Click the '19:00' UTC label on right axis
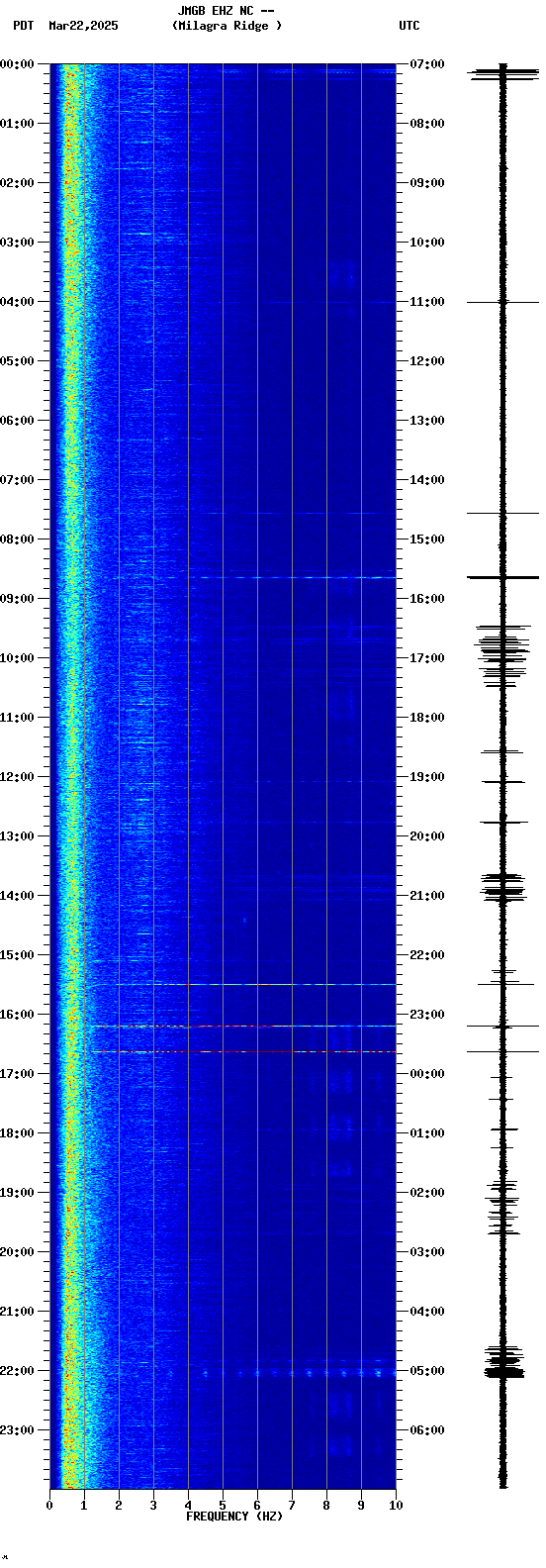The image size is (546, 1568). click(426, 777)
